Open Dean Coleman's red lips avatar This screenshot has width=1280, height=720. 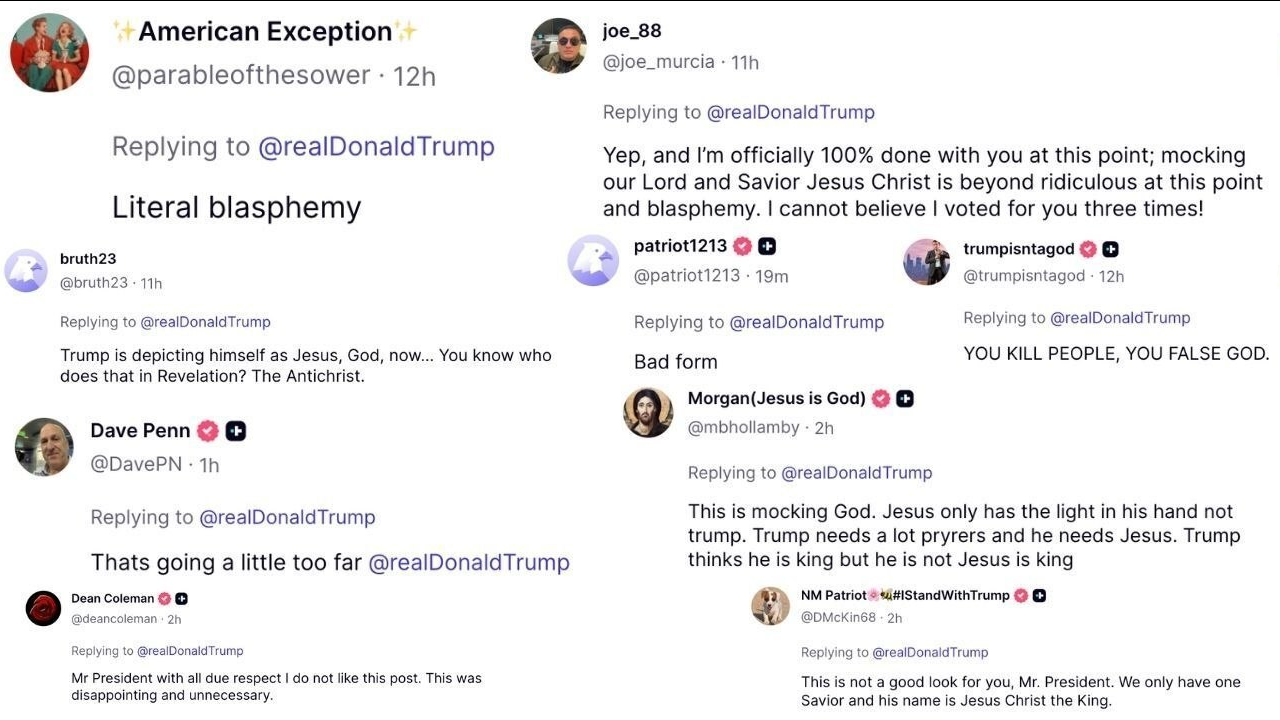point(43,608)
